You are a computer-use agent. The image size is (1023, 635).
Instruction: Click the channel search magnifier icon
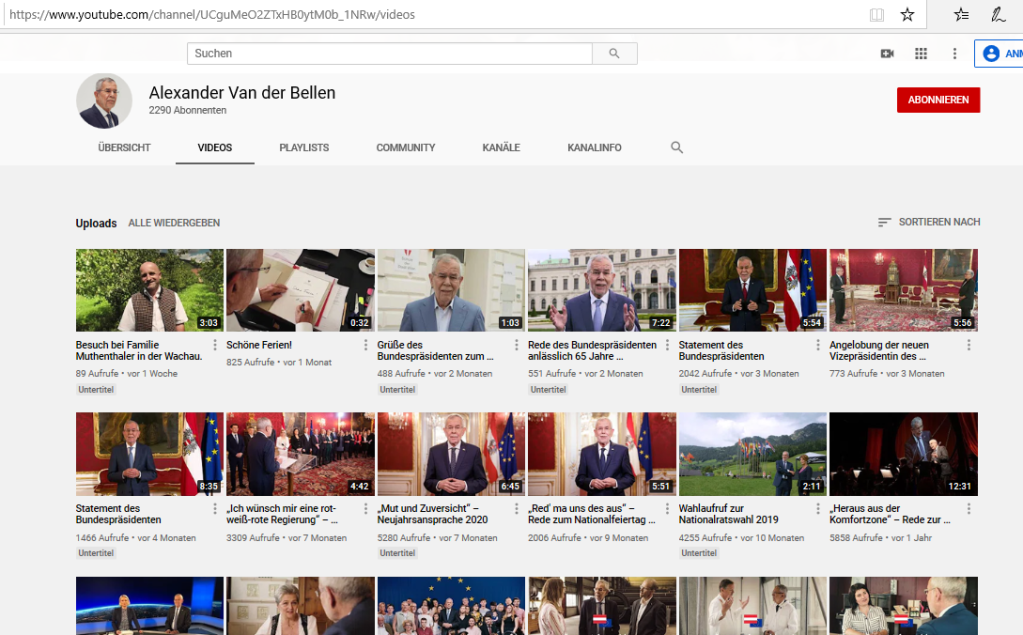[677, 147]
